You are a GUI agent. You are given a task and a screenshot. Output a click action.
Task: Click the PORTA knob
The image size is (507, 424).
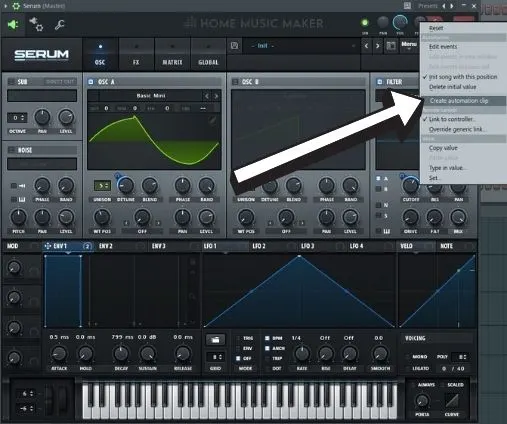pos(422,401)
